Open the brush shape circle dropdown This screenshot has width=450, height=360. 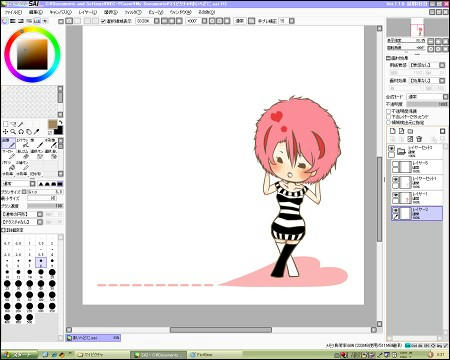(x=22, y=214)
